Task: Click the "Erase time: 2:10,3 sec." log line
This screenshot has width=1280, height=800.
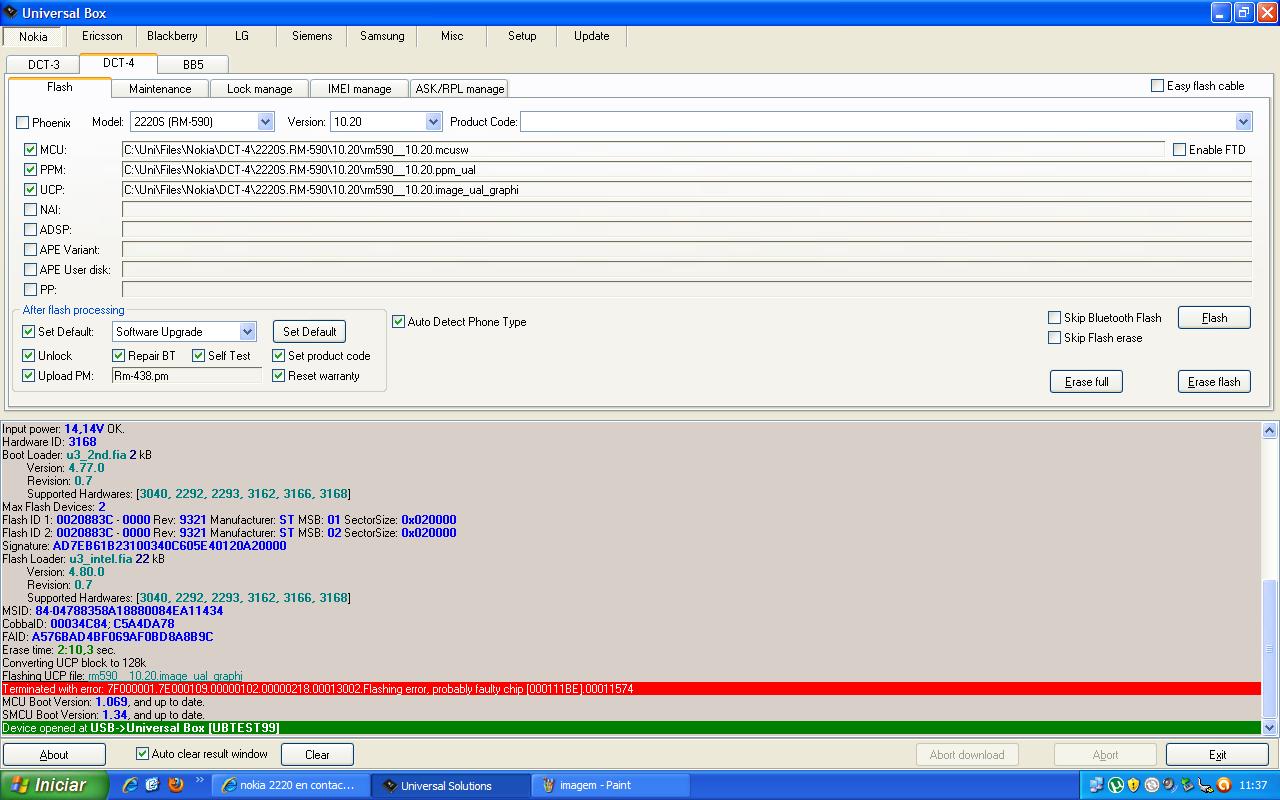Action: click(59, 650)
